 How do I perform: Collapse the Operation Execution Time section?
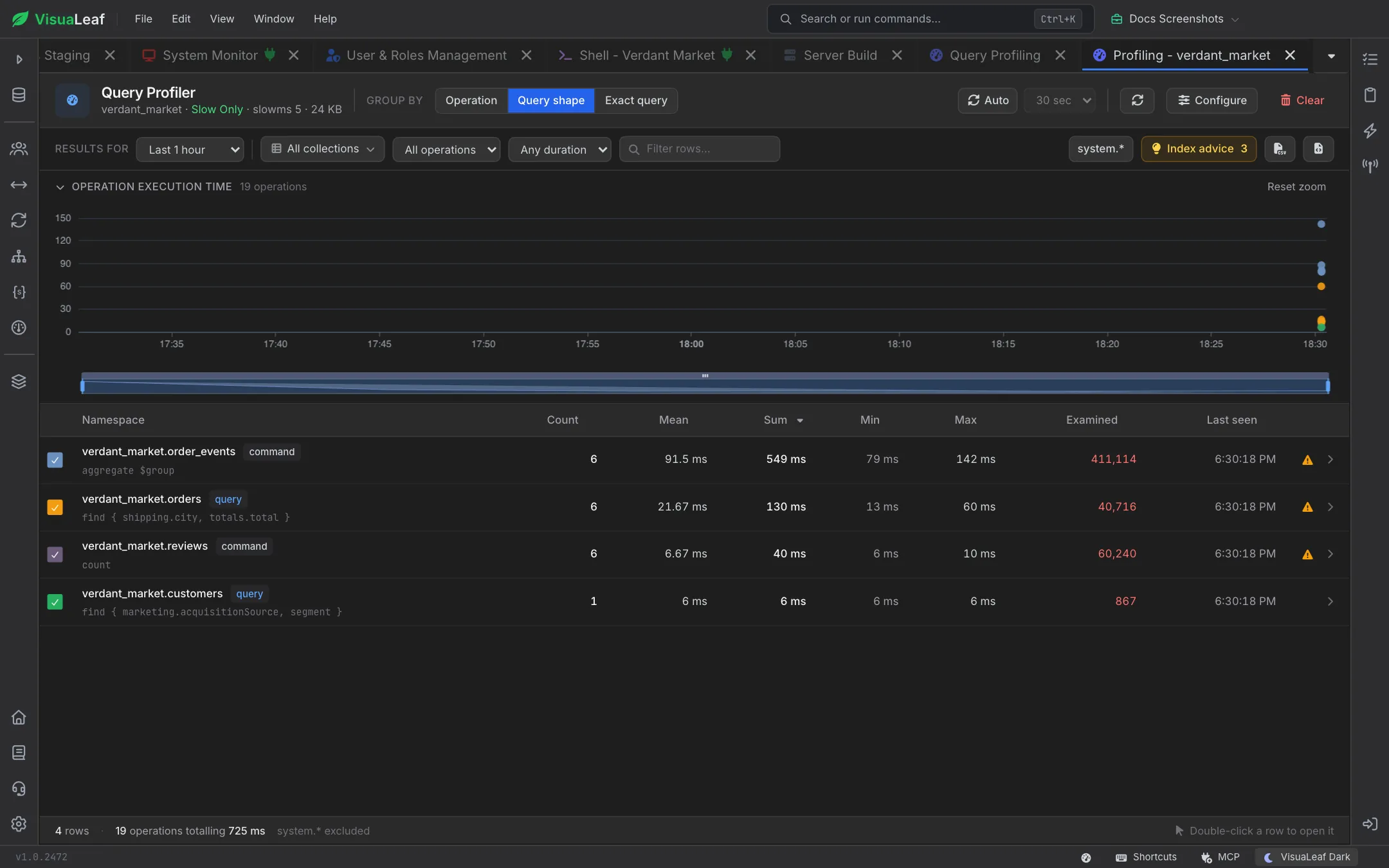60,187
